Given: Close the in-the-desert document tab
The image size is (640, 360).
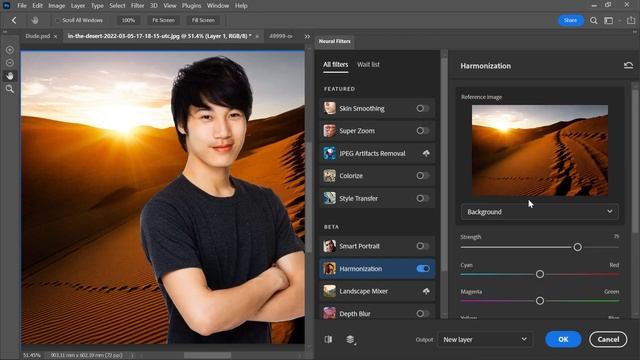Looking at the screenshot, I should point(257,36).
